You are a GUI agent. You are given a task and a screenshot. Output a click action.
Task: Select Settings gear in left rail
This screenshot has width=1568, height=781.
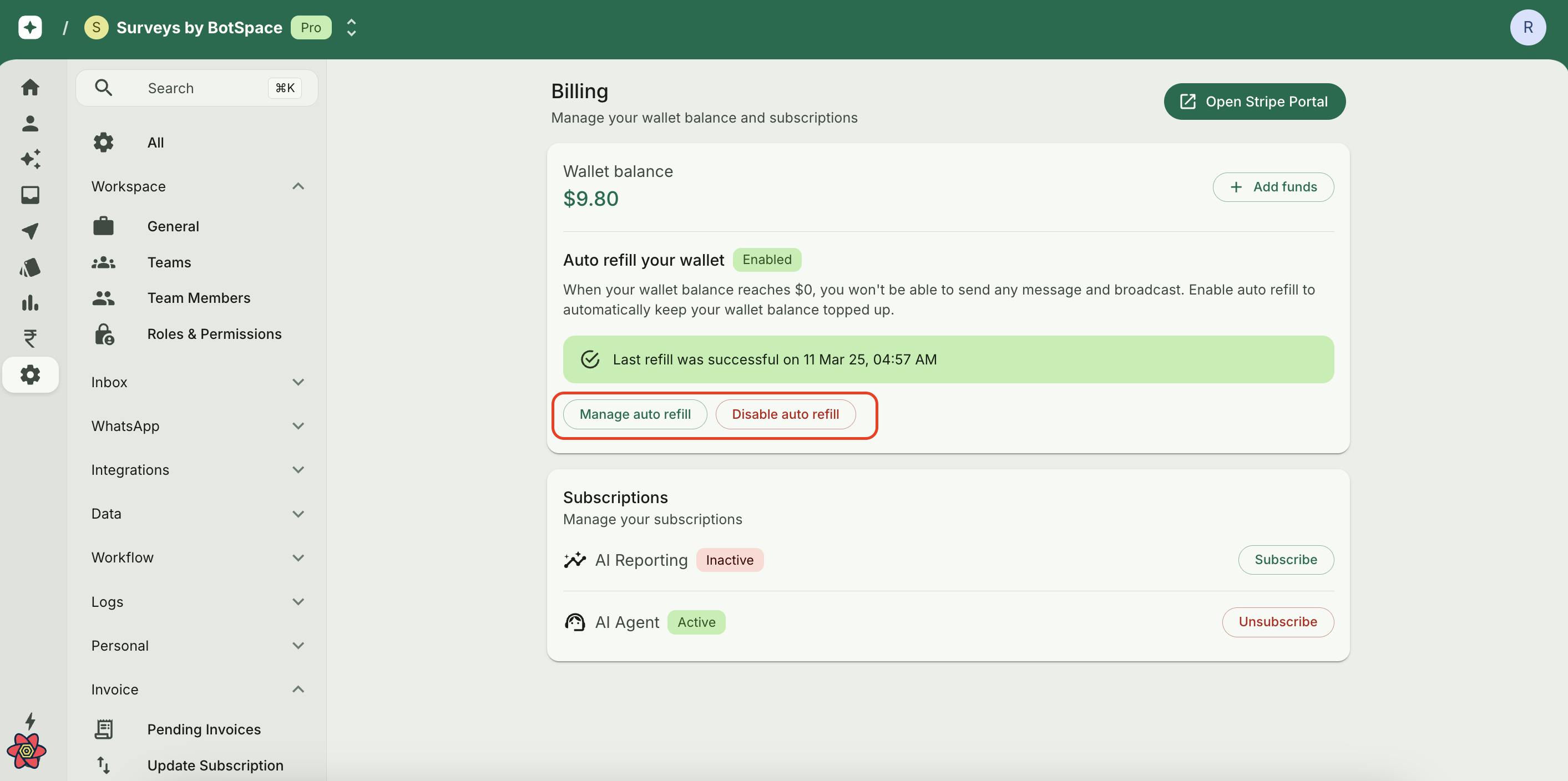click(x=30, y=374)
